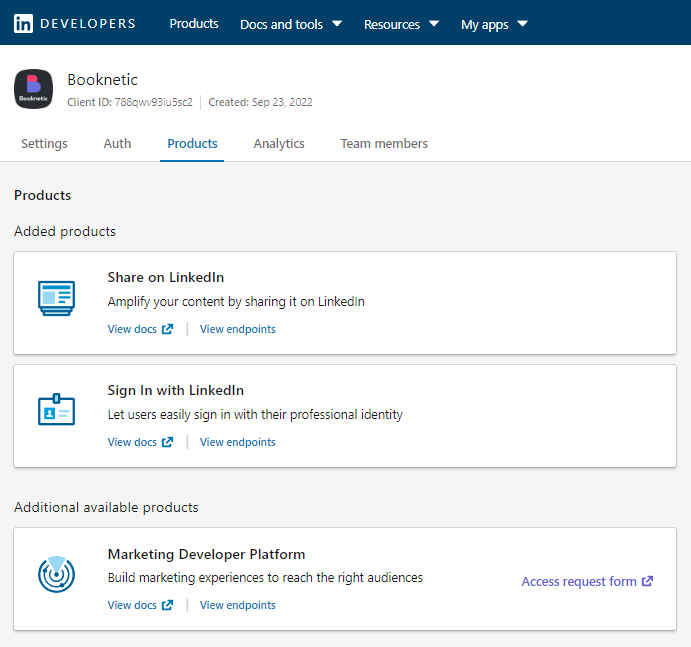Click 'Let users easily sign in' description
This screenshot has height=647, width=691.
pos(255,415)
